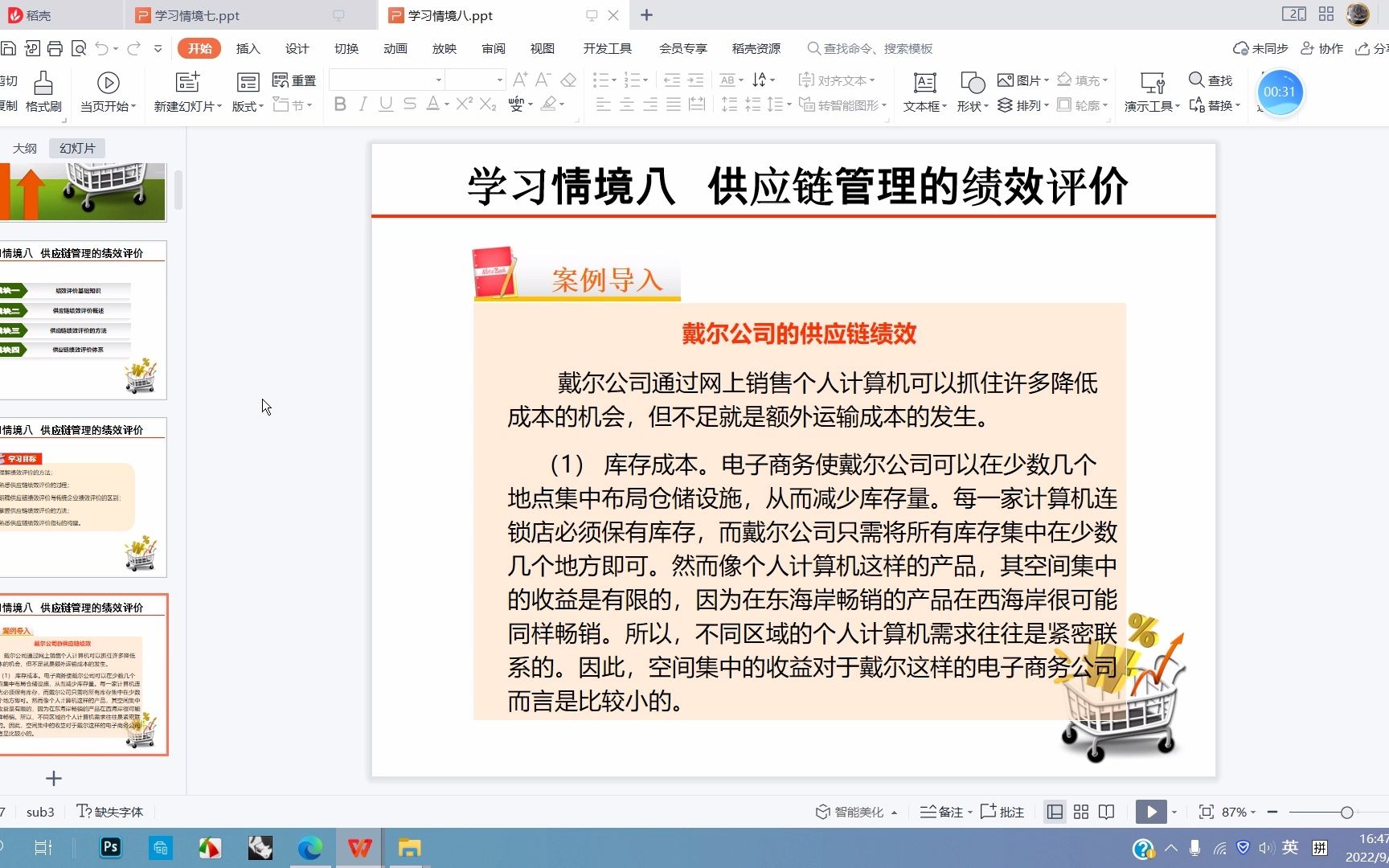Toggle Strikethrough text formatting
Screen dimensions: 1389x868
coord(409,104)
